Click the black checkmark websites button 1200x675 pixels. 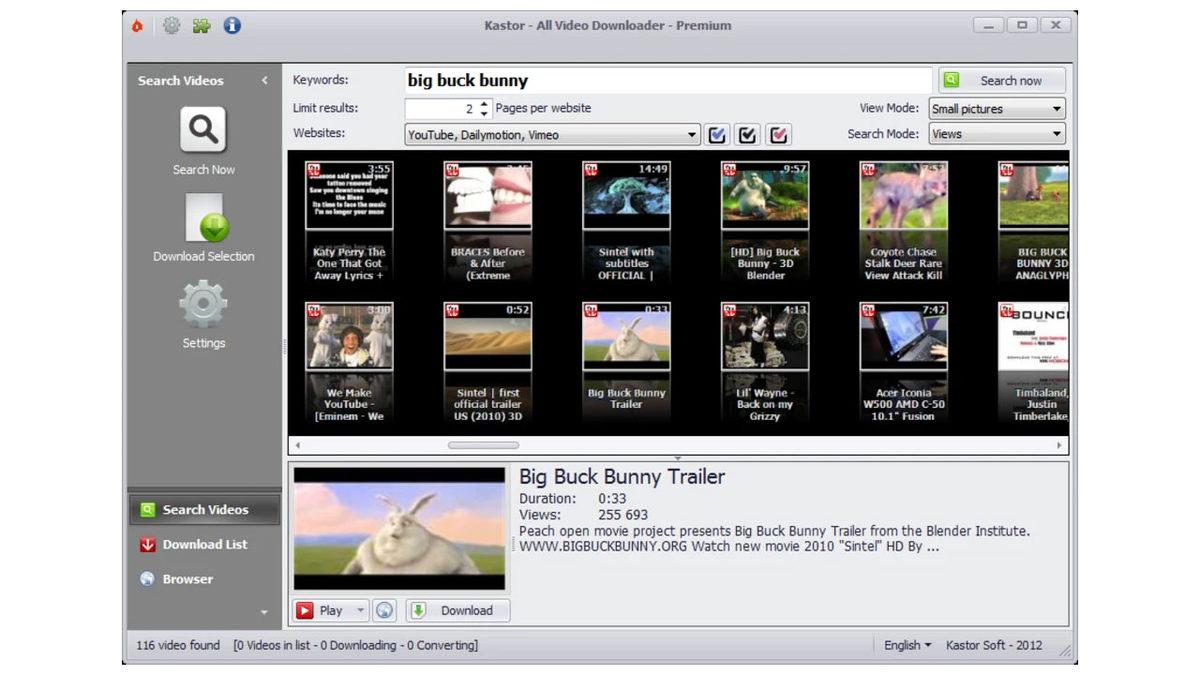pyautogui.click(x=747, y=135)
